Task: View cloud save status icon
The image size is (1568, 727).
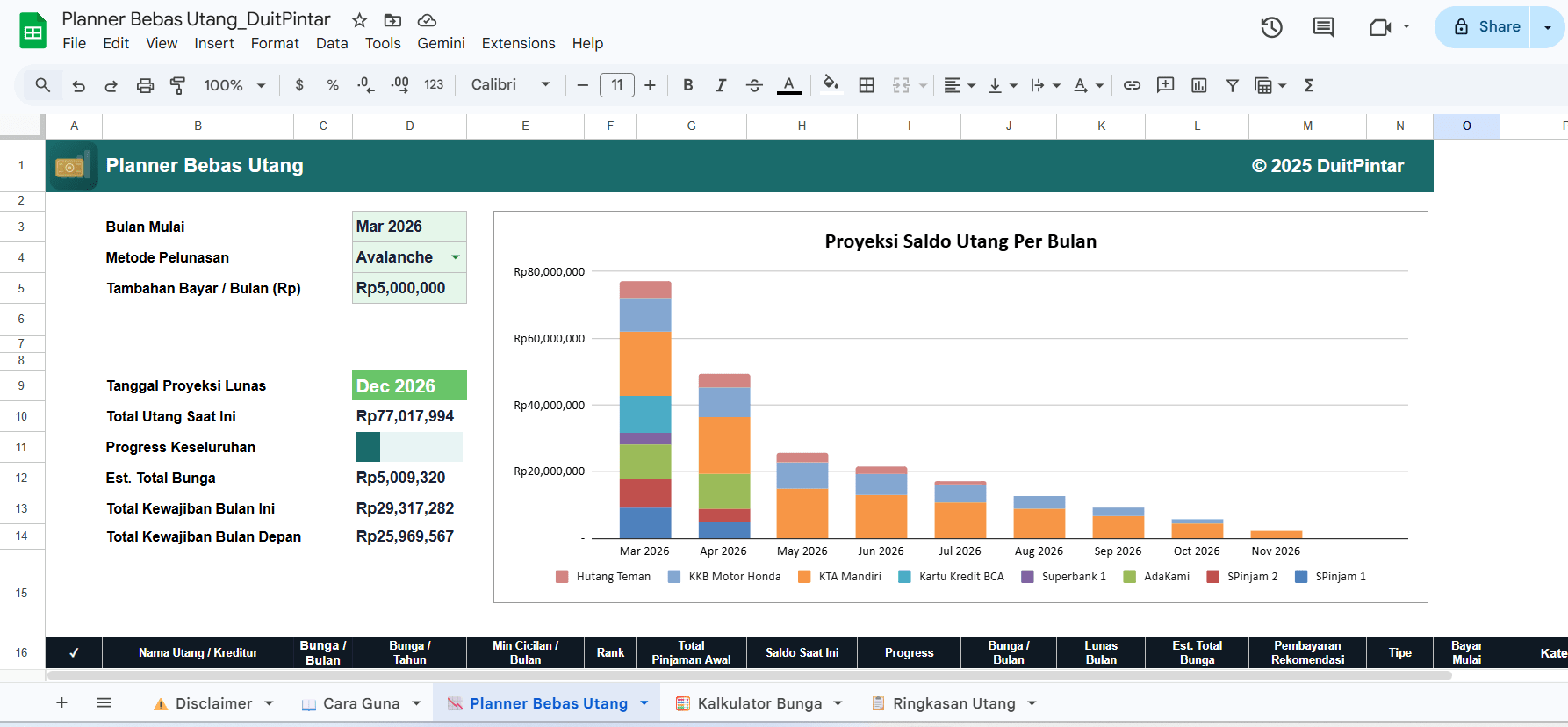Action: click(427, 20)
